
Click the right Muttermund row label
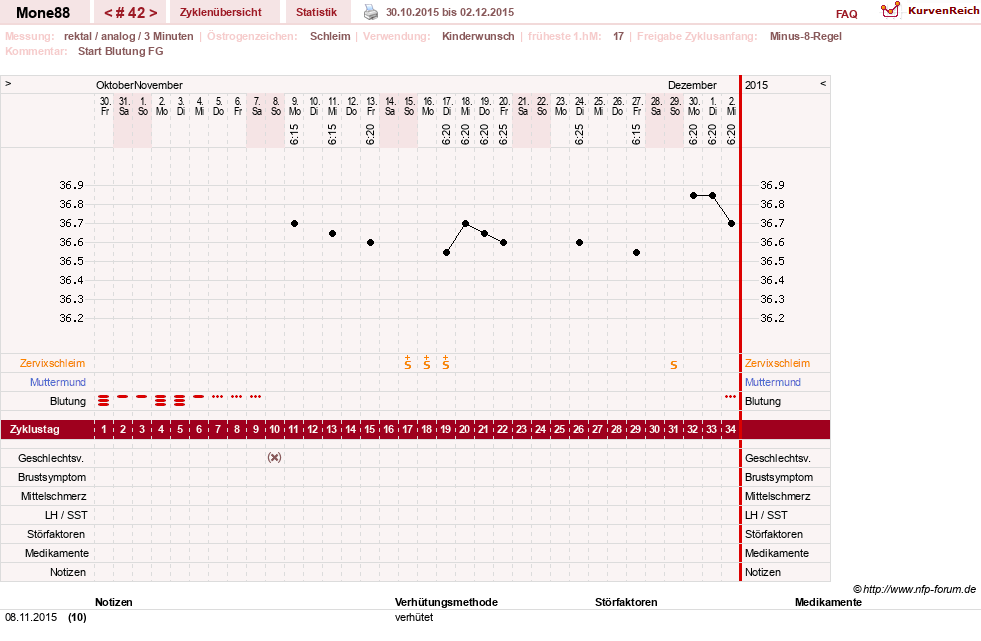point(773,382)
